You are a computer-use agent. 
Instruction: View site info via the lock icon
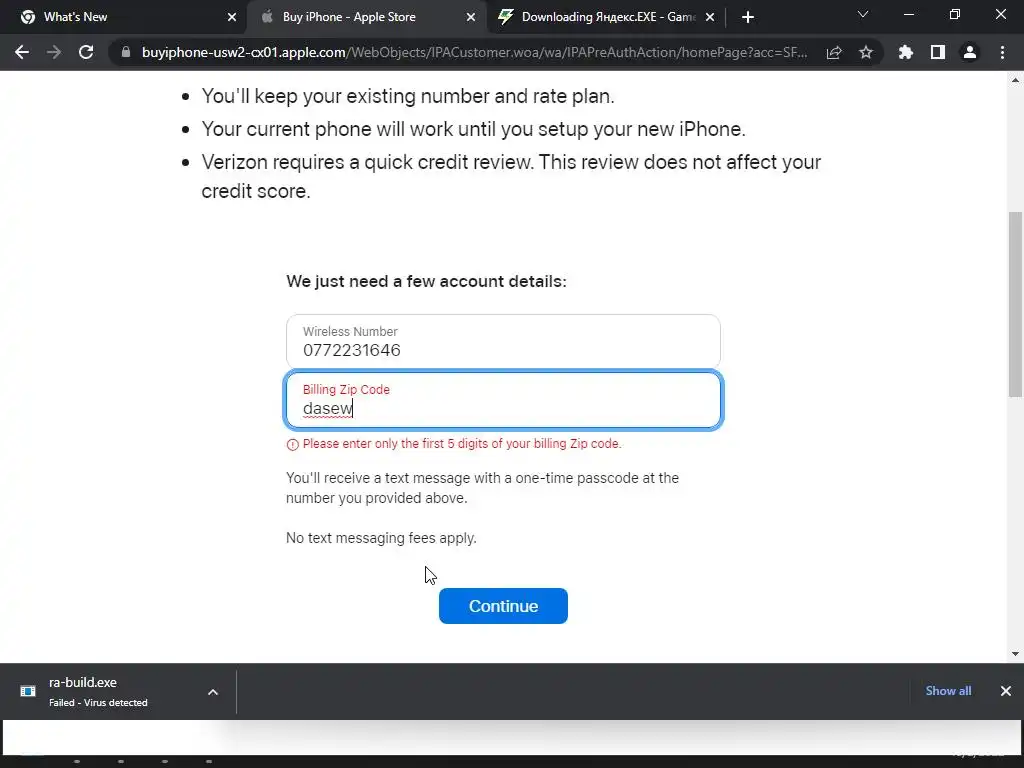tap(126, 52)
